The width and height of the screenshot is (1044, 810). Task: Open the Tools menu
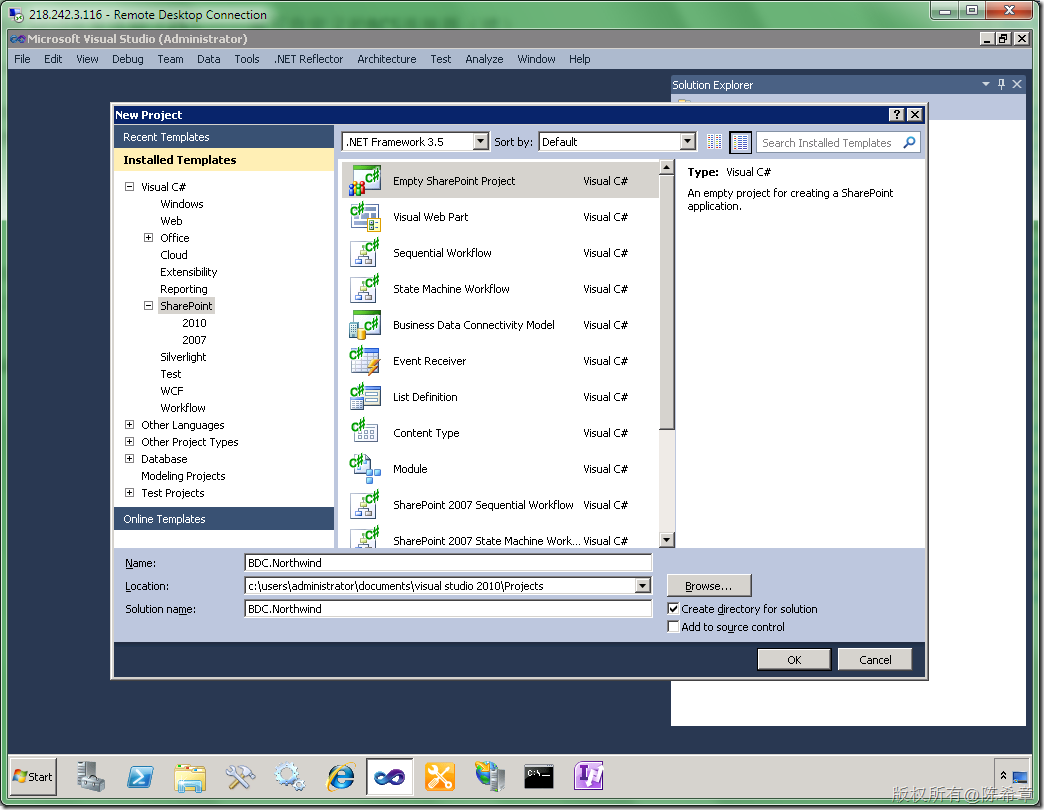tap(246, 59)
